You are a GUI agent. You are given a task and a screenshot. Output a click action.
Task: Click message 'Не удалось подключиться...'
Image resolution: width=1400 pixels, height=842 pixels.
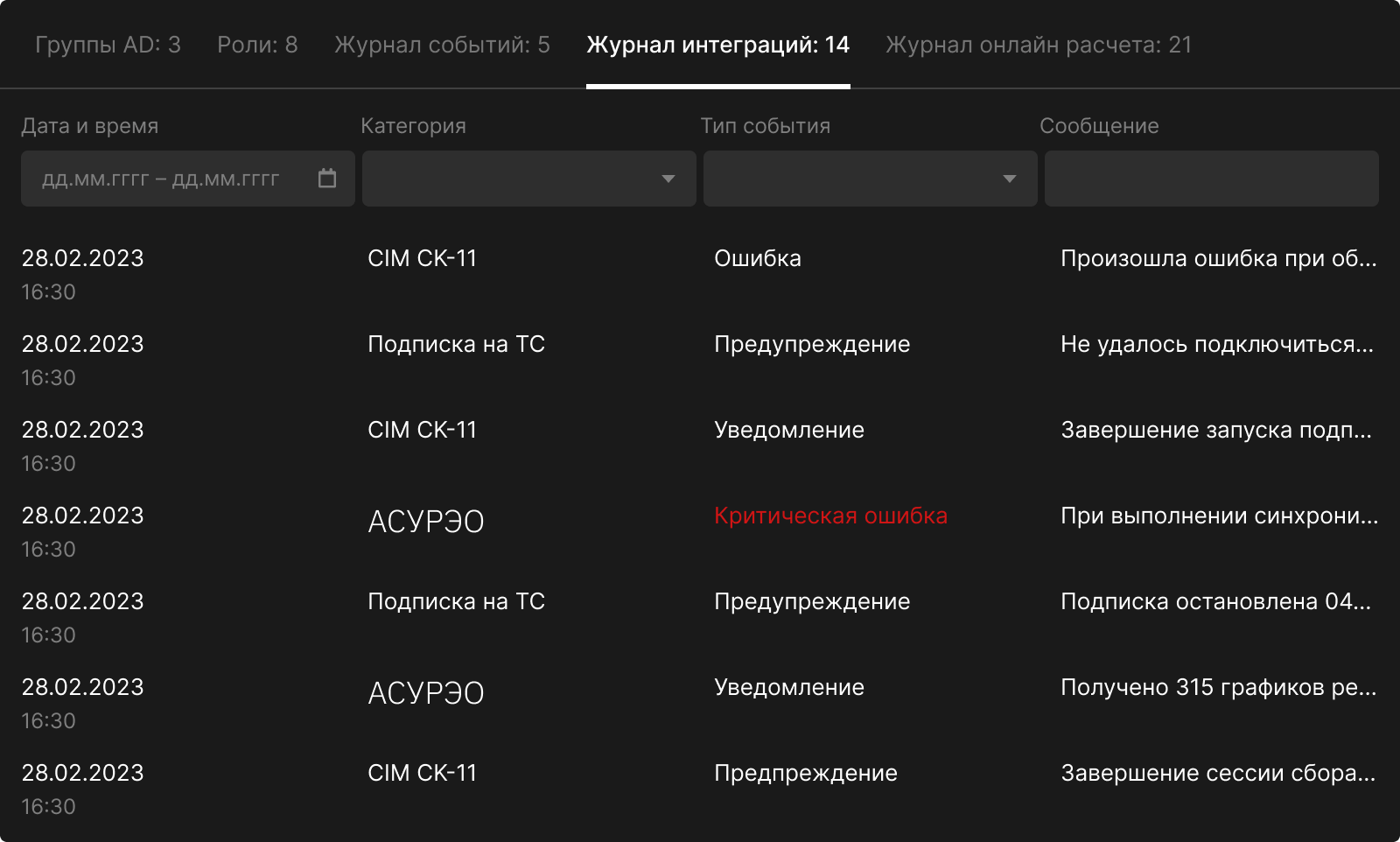[x=1216, y=344]
